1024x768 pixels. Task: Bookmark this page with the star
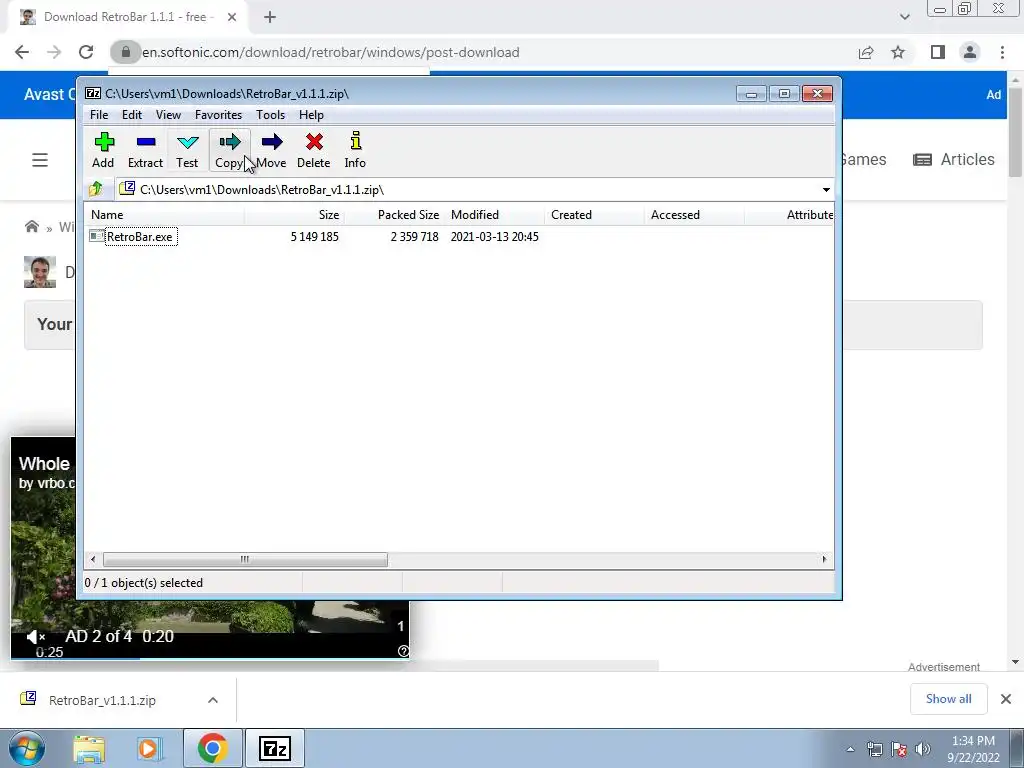(x=898, y=52)
